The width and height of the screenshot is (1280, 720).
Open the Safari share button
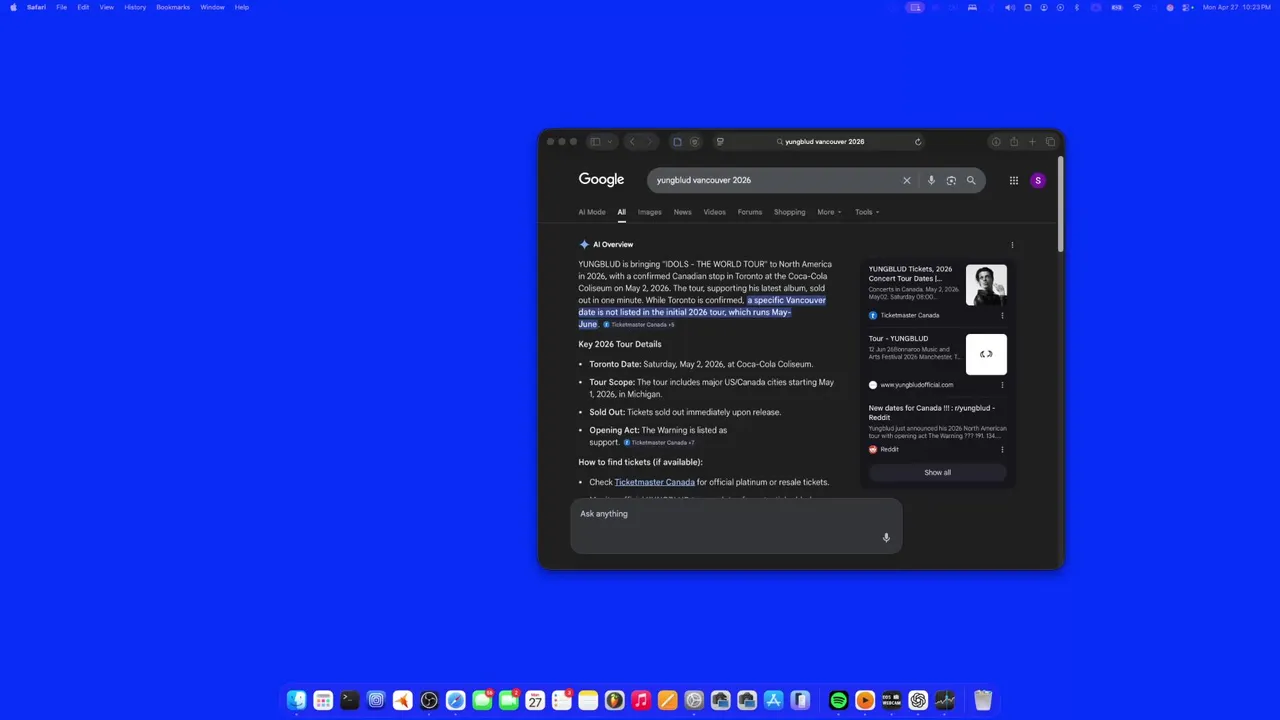(1014, 142)
